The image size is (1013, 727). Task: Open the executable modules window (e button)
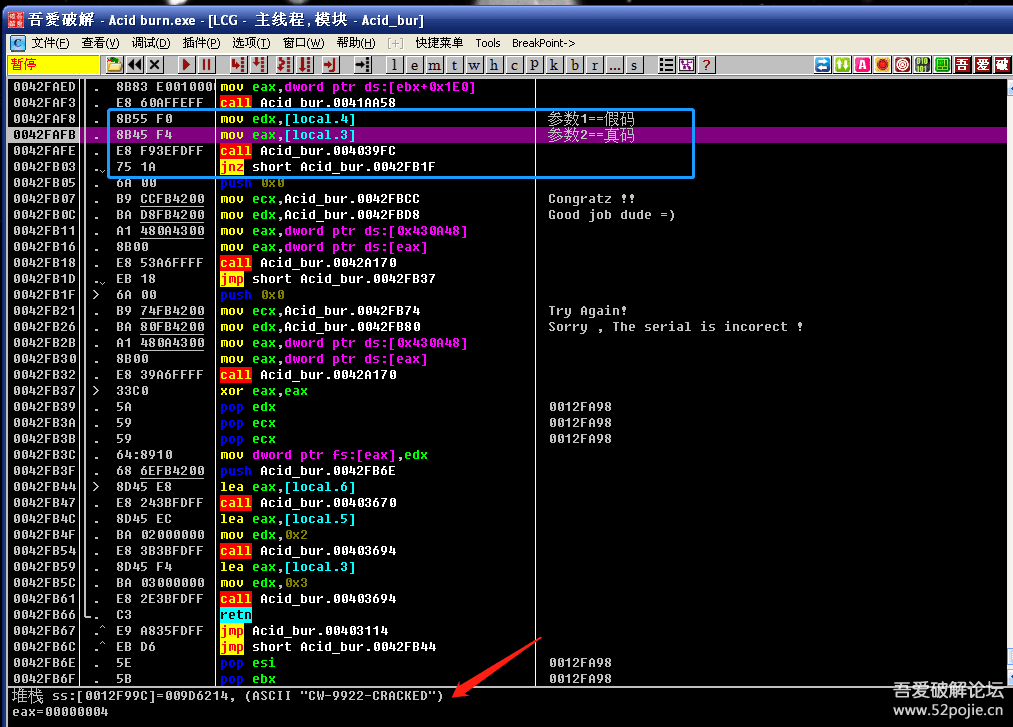[415, 65]
